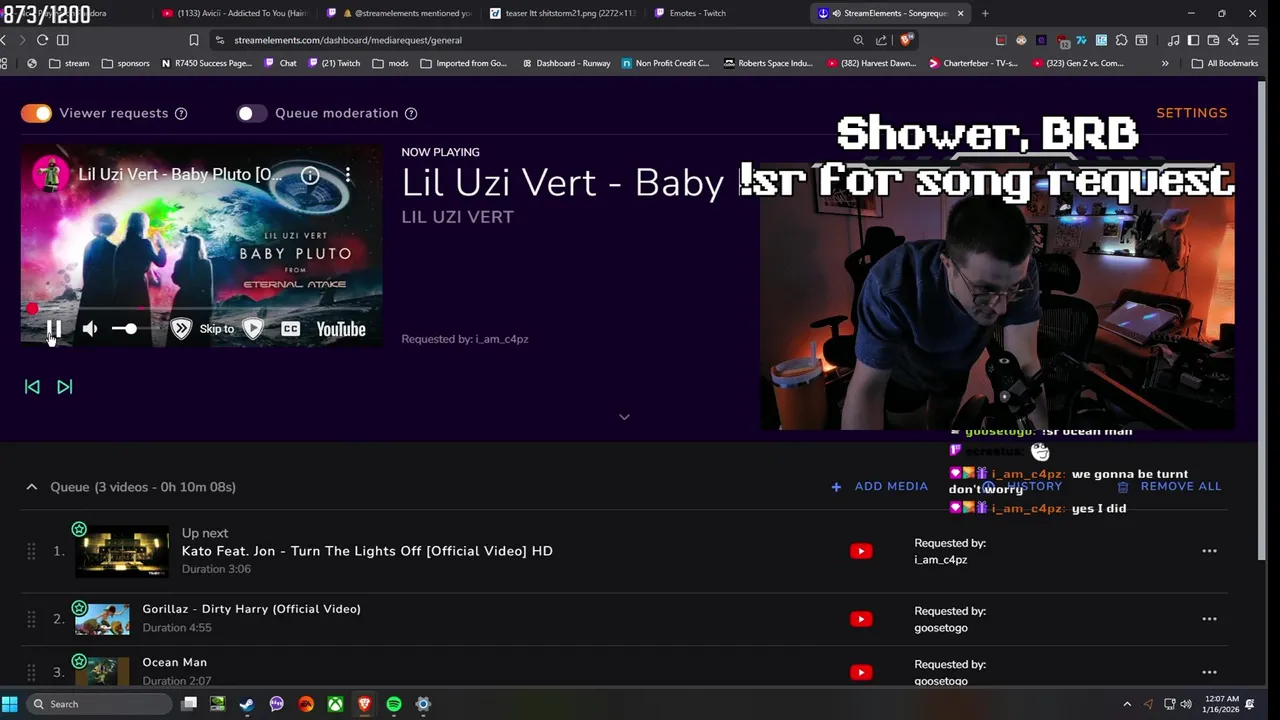
Task: Click the channel avatar in the video header
Action: coord(49,175)
